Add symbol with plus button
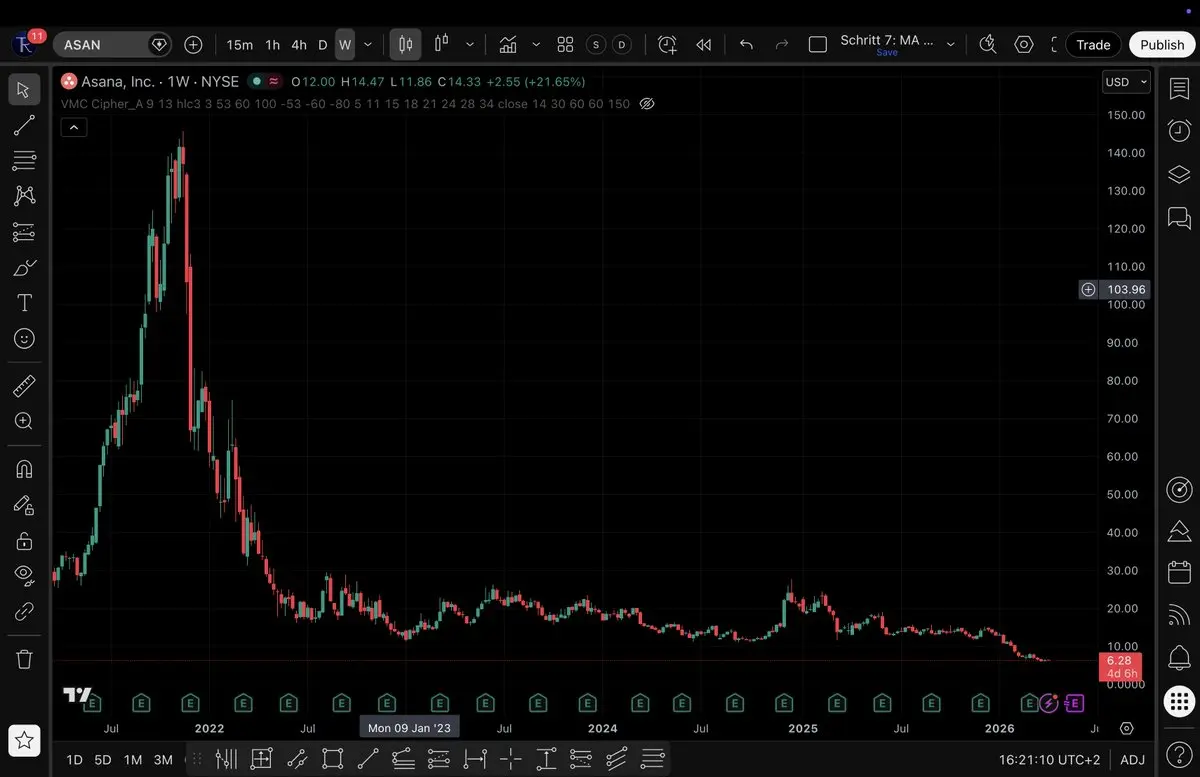Image resolution: width=1200 pixels, height=777 pixels. (x=194, y=45)
